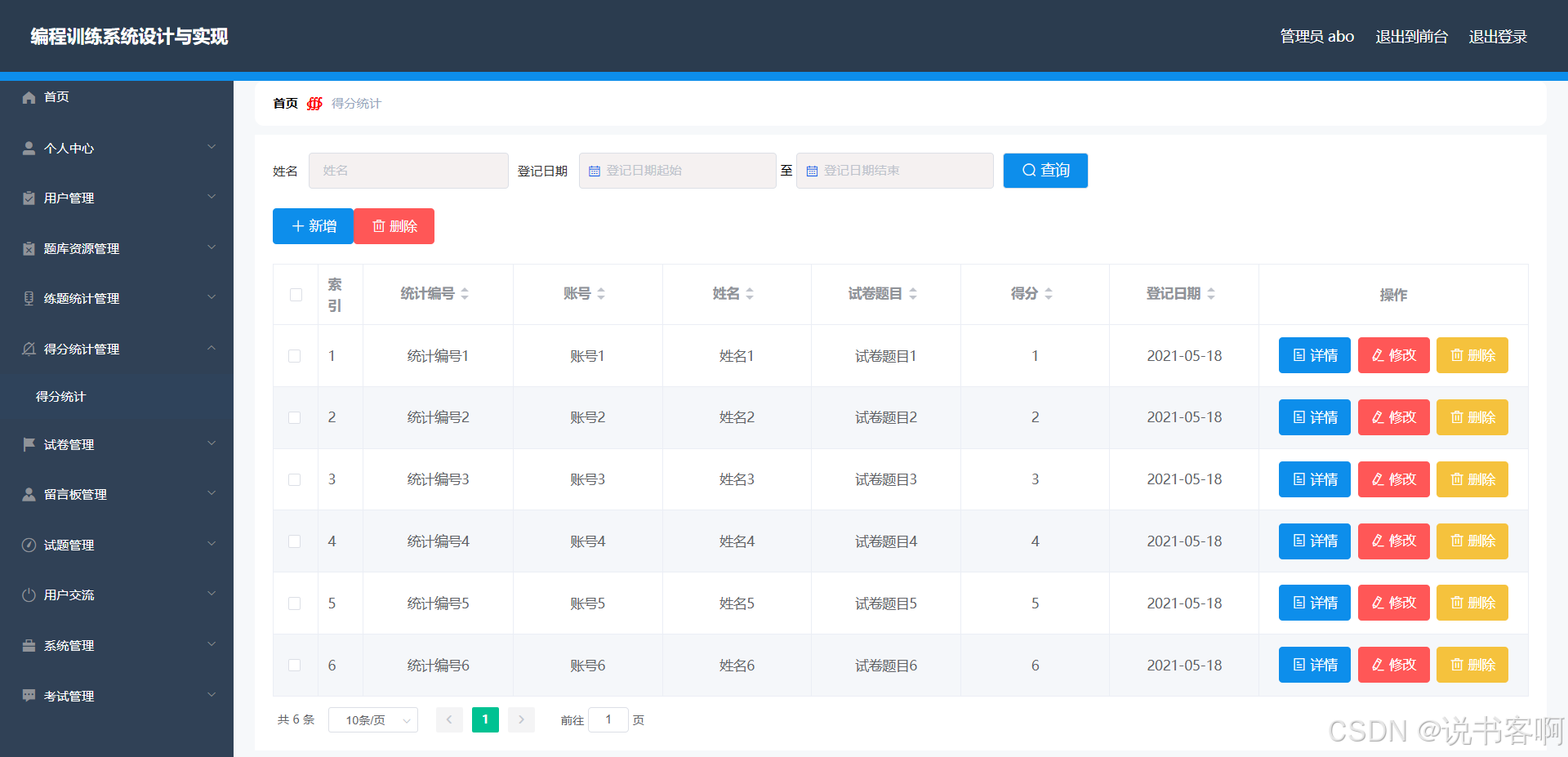Click the person icon beside 个人中心

(x=29, y=148)
